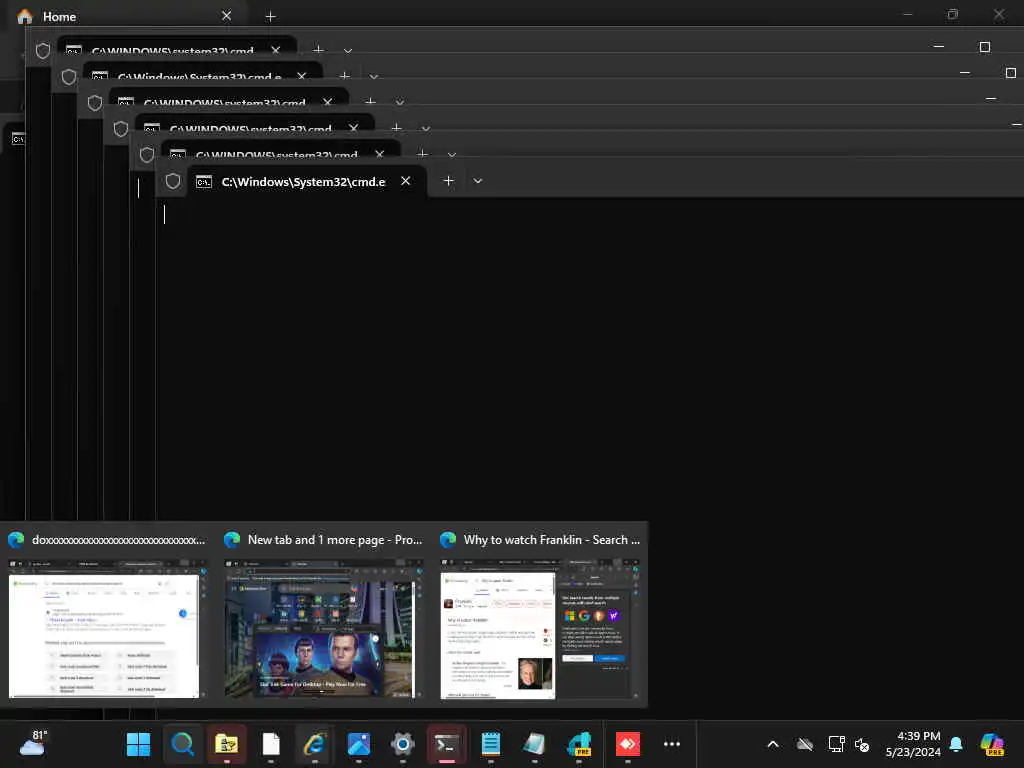Add new tab next to Home tab

tap(270, 16)
